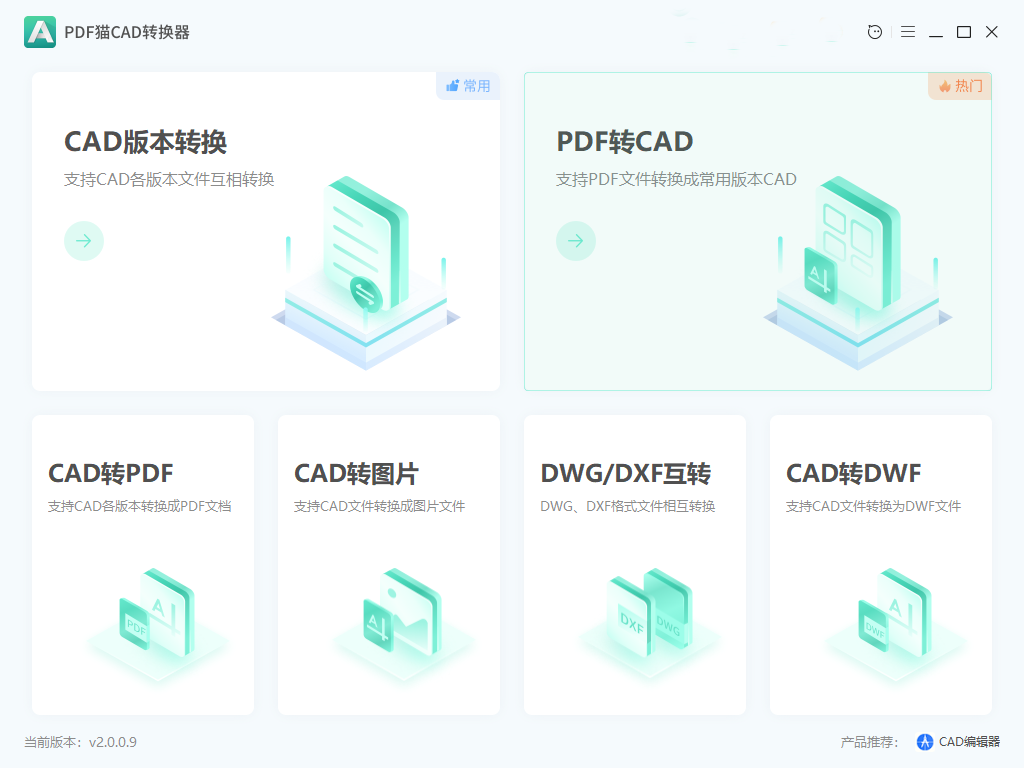The image size is (1024, 768).
Task: Click the blue CAD编辑器 icon bottom-right
Action: (922, 741)
